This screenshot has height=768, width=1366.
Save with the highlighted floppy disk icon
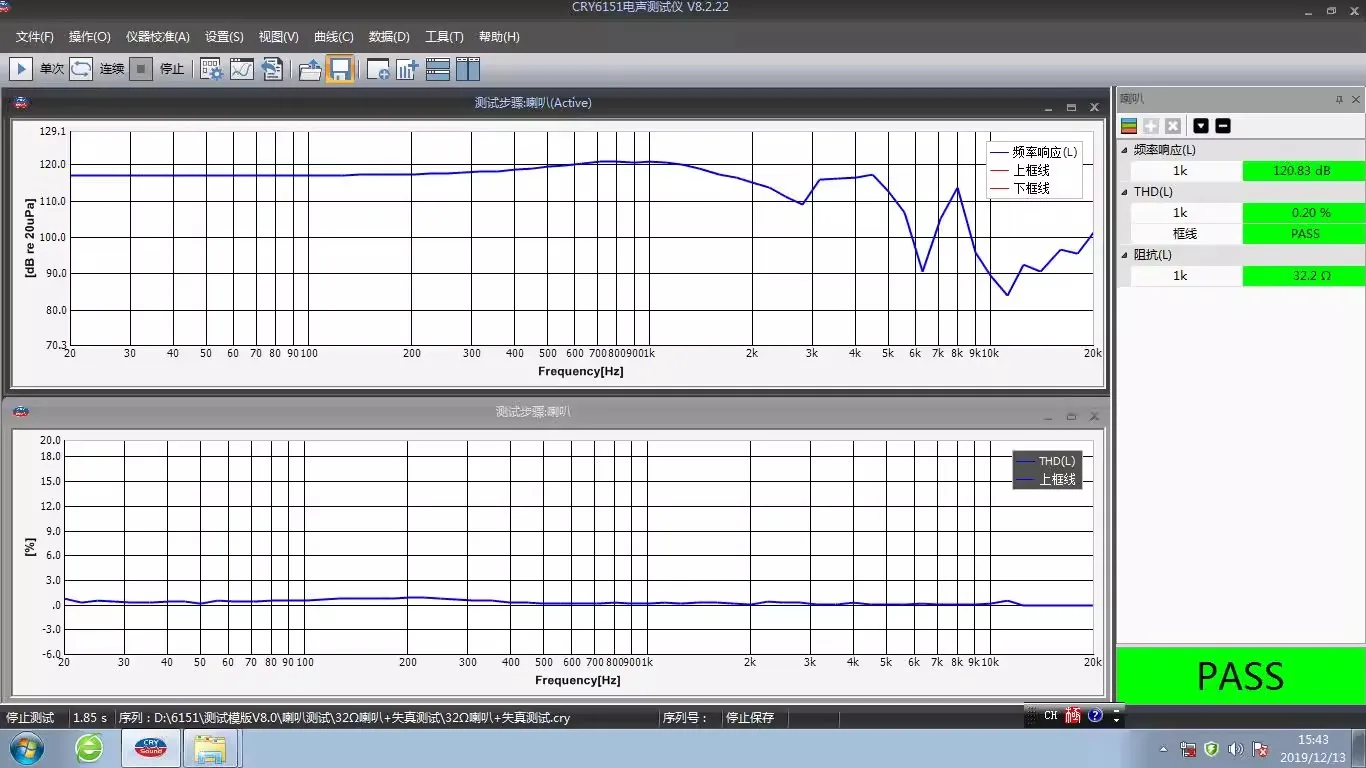click(x=340, y=69)
